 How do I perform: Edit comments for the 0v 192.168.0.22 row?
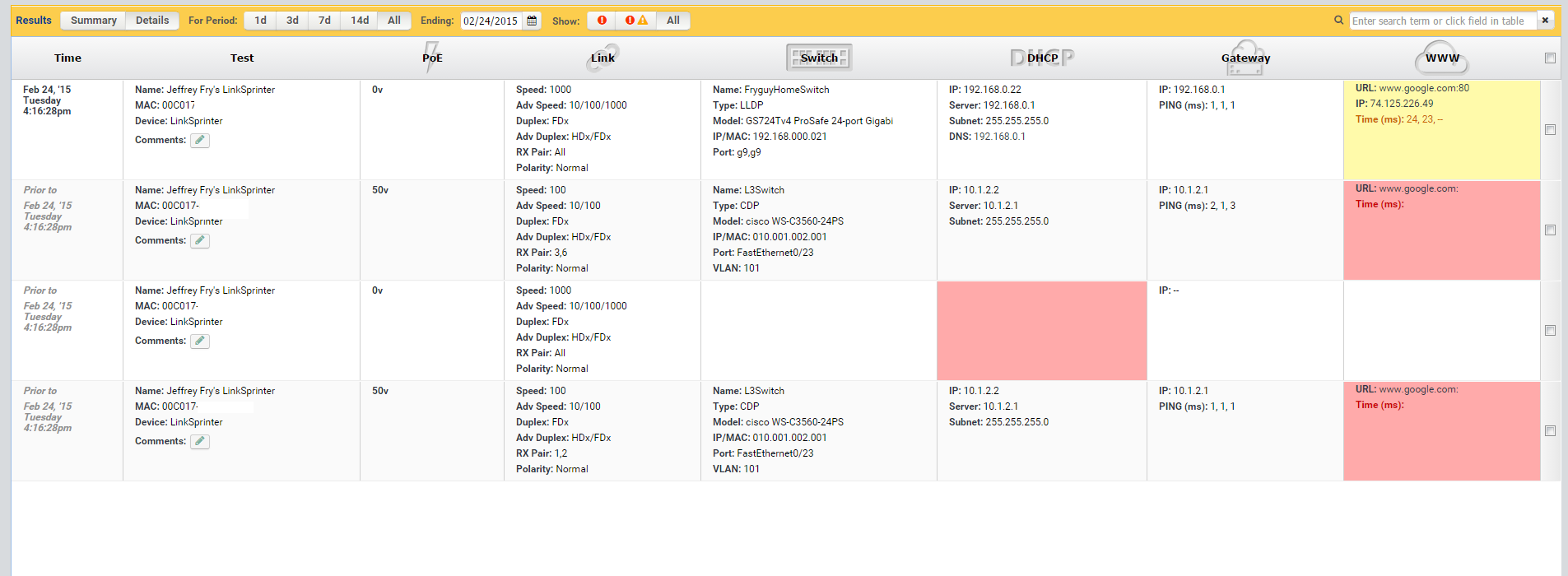tap(200, 141)
